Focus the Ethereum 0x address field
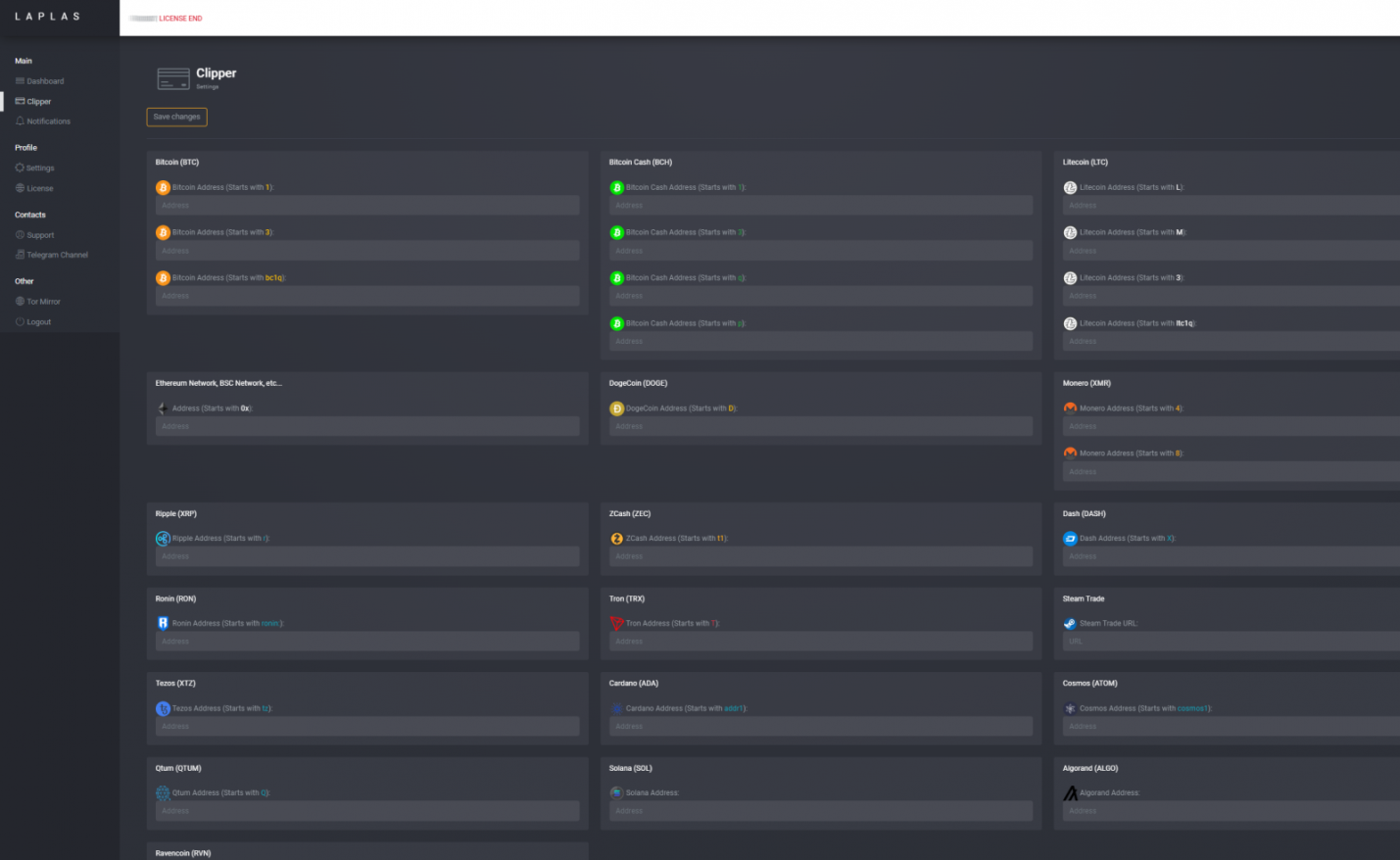The height and width of the screenshot is (860, 1400). click(367, 426)
